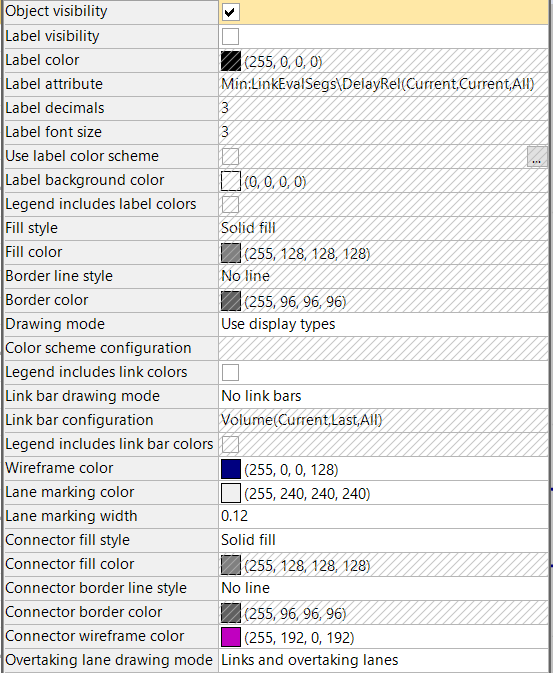
Task: Select the 'Label background color' row label
Action: [x=85, y=180]
